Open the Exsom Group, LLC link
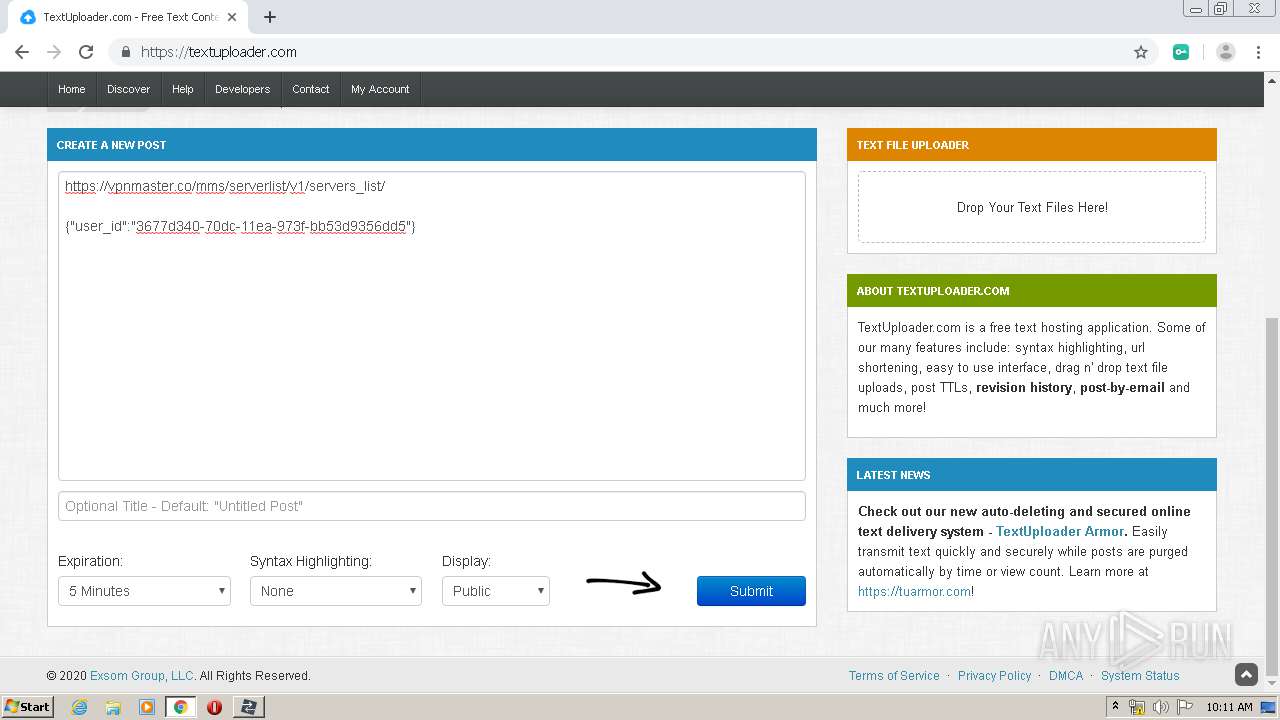 143,676
